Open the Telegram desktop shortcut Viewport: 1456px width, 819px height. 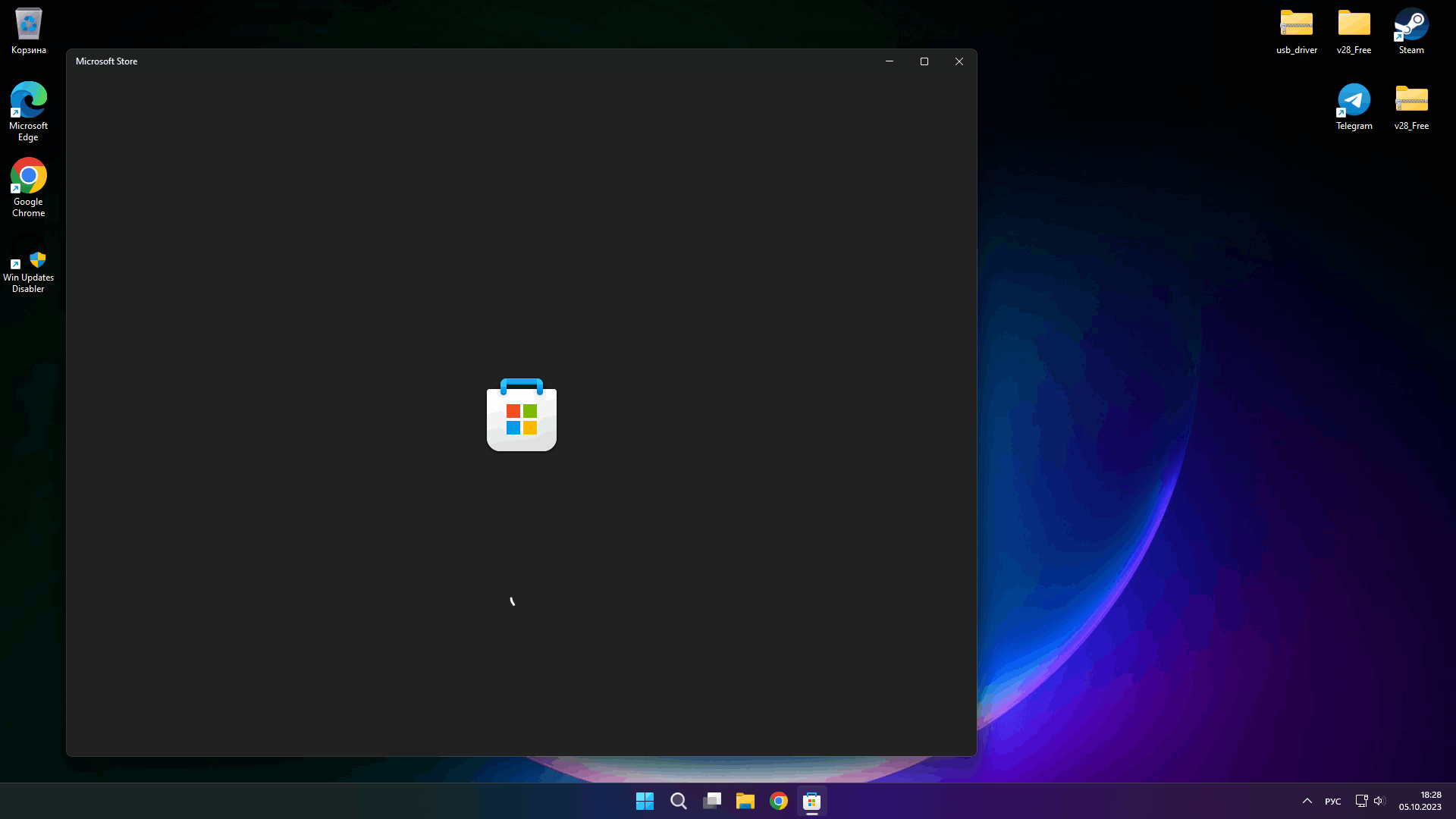tap(1354, 106)
